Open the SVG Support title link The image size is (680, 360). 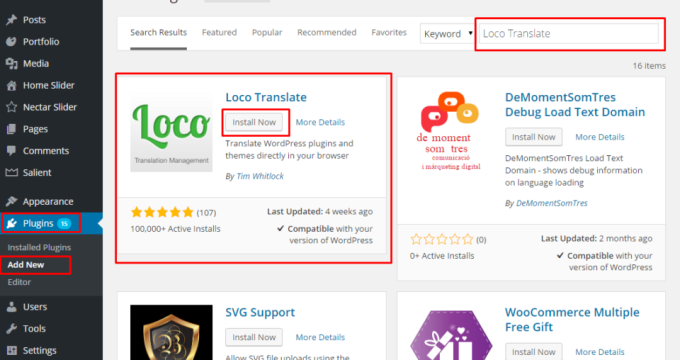pos(260,312)
